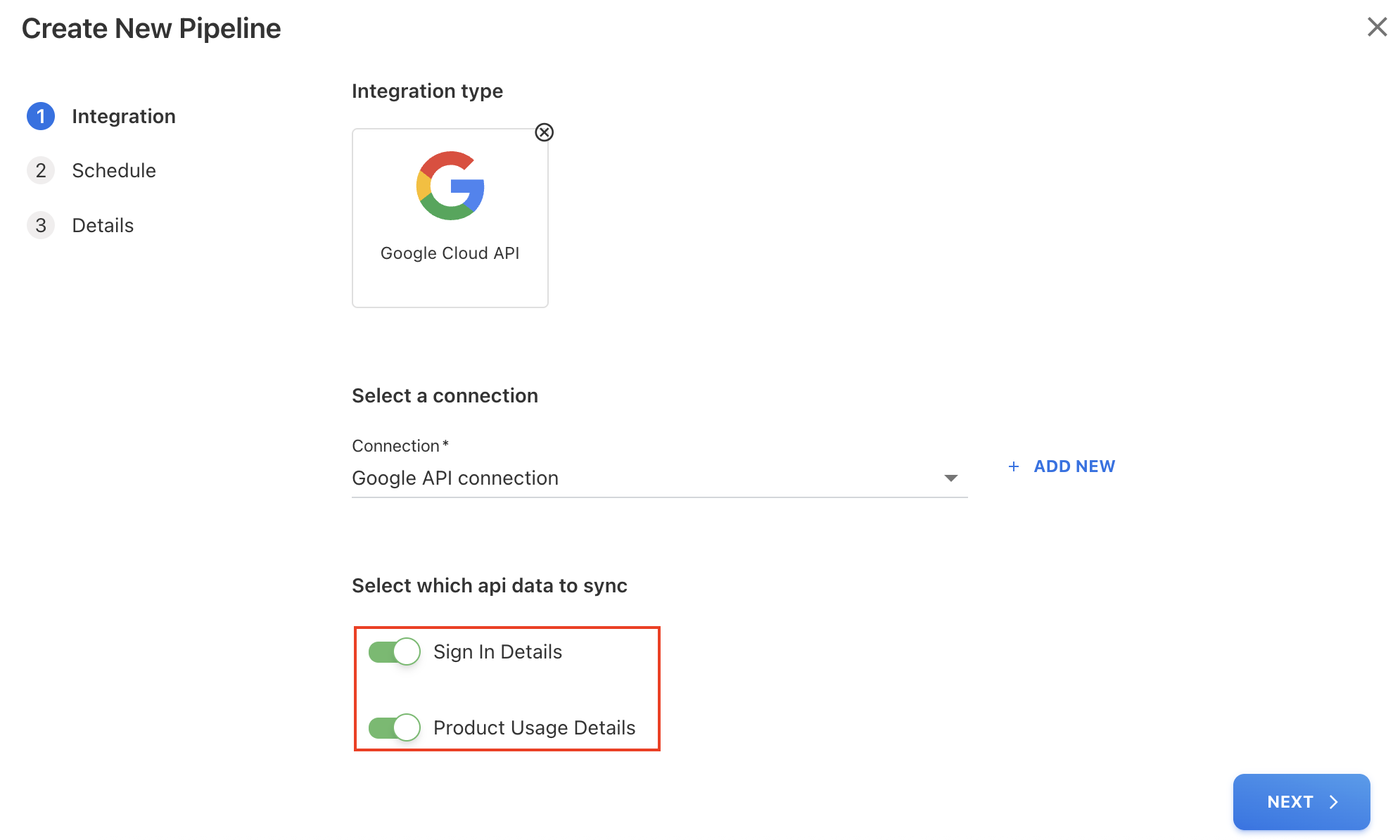1400x840 pixels.
Task: Click step 1 circle icon
Action: tap(41, 116)
